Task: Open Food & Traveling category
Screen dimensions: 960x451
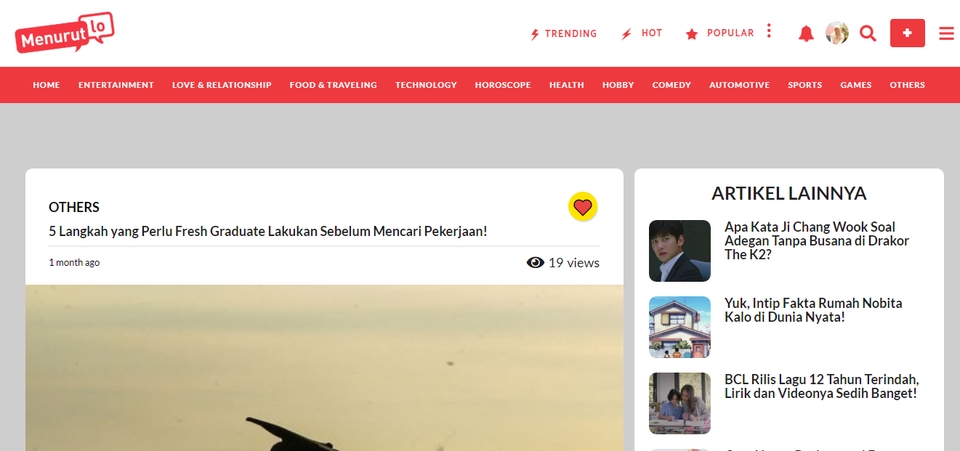Action: (333, 85)
